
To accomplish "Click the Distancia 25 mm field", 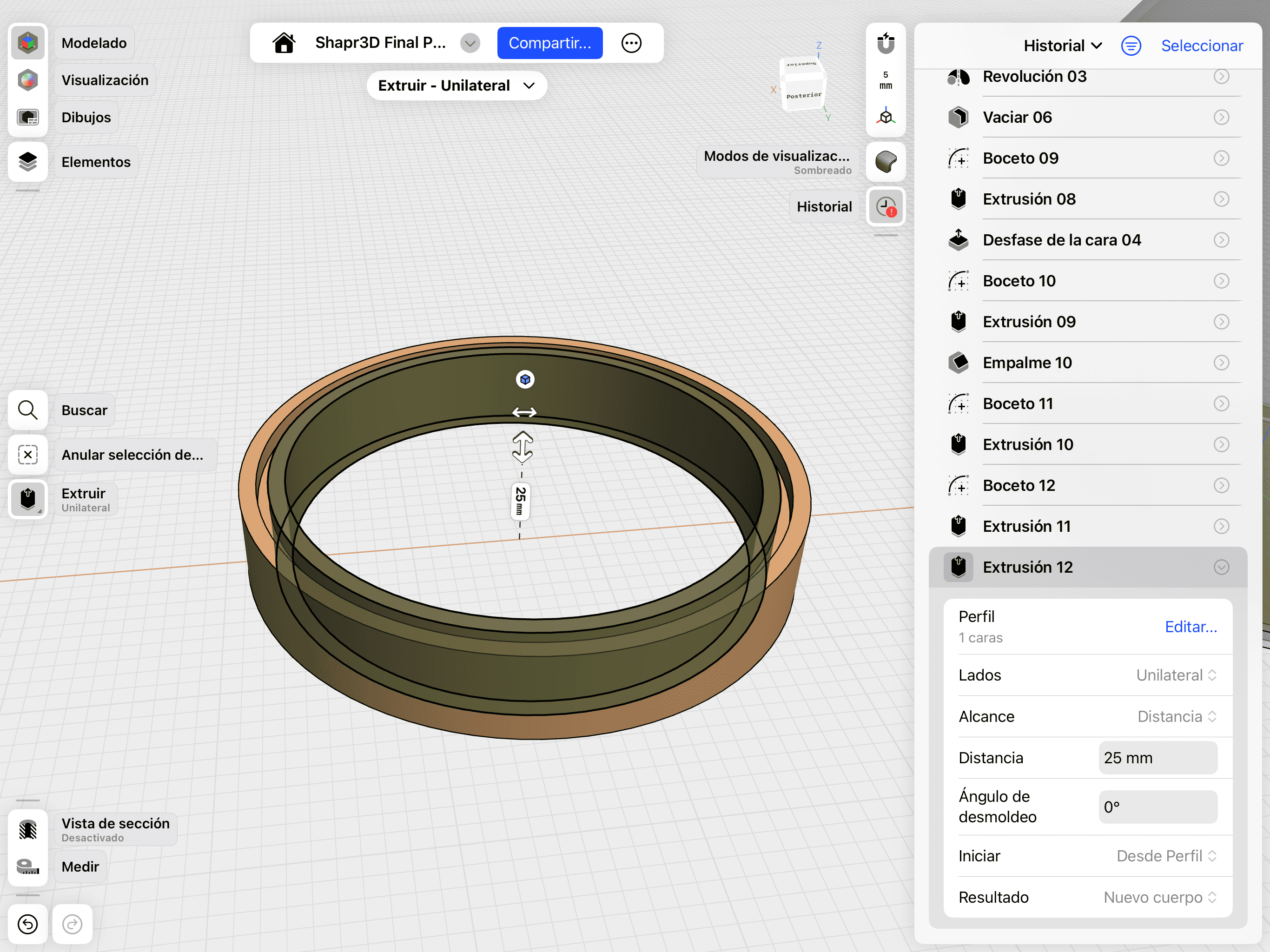I will pos(1158,758).
